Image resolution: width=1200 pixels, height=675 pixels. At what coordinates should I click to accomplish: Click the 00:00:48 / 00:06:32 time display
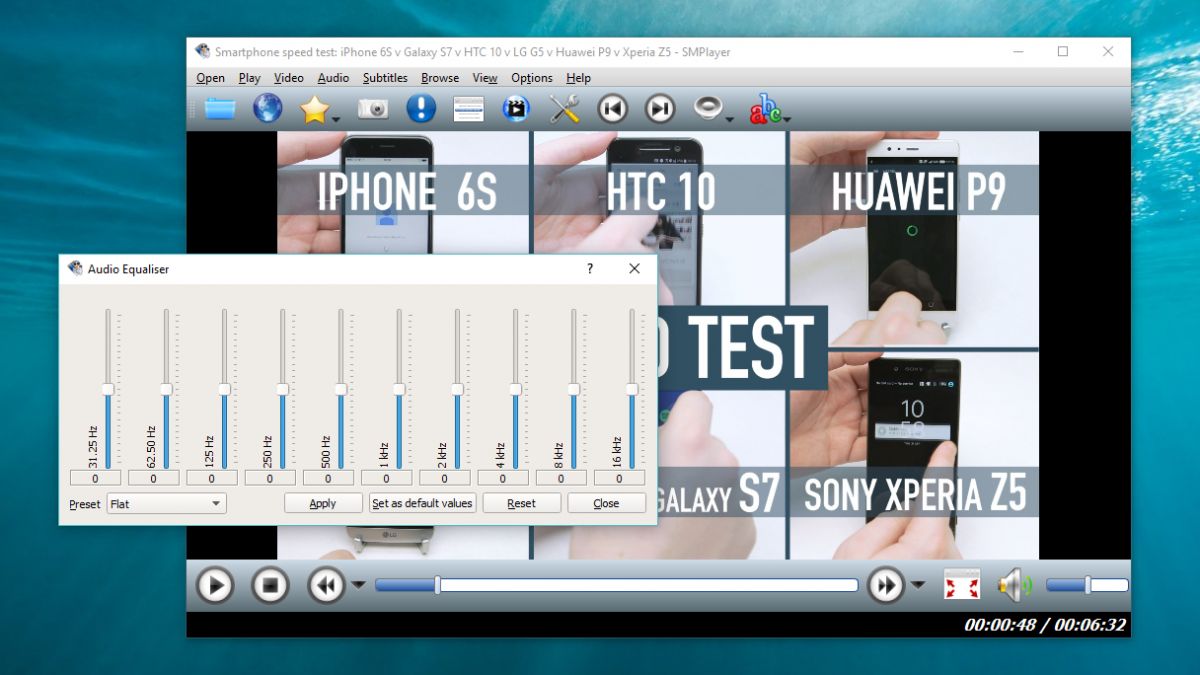click(x=1045, y=625)
